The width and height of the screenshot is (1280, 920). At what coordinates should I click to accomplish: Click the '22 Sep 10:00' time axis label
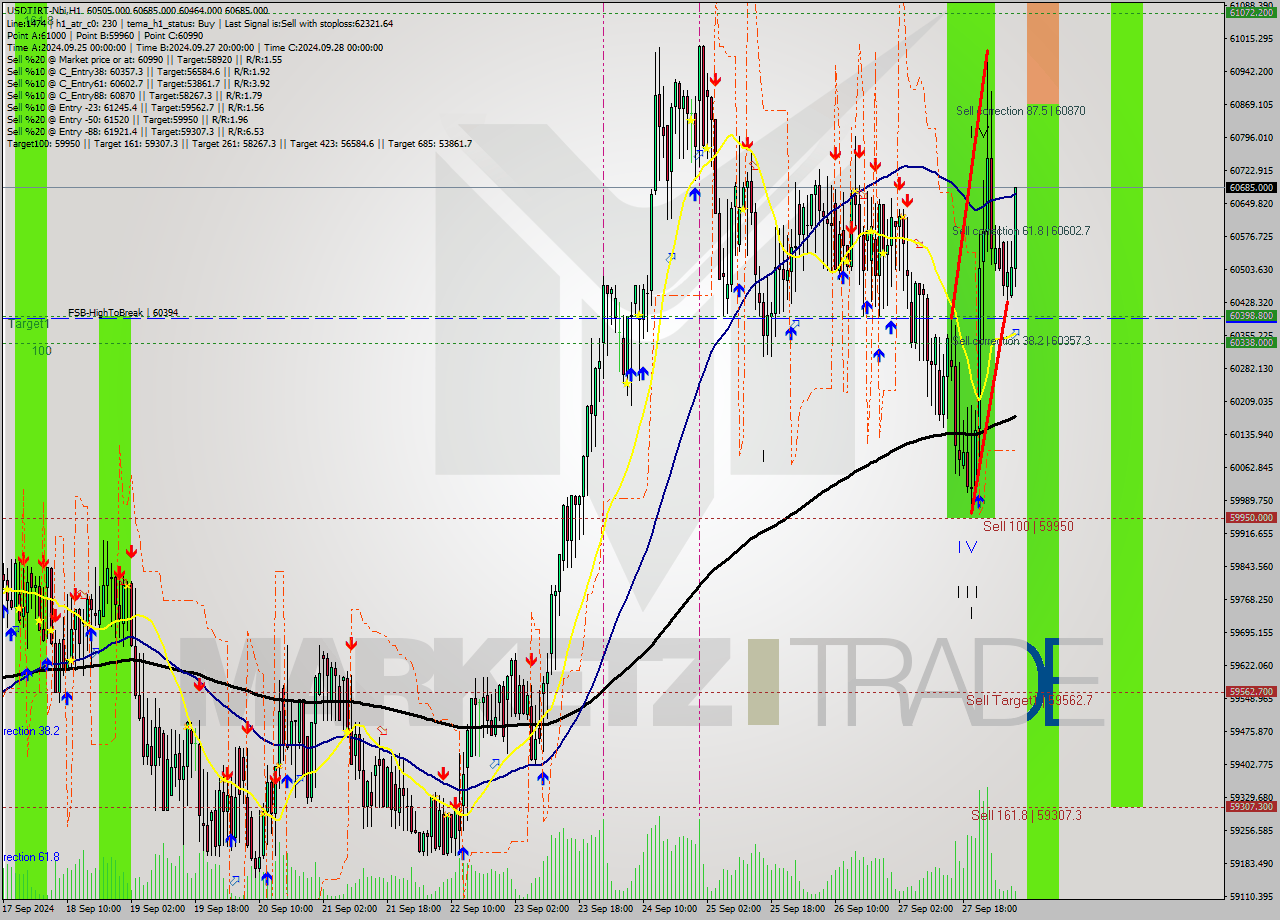(x=477, y=910)
